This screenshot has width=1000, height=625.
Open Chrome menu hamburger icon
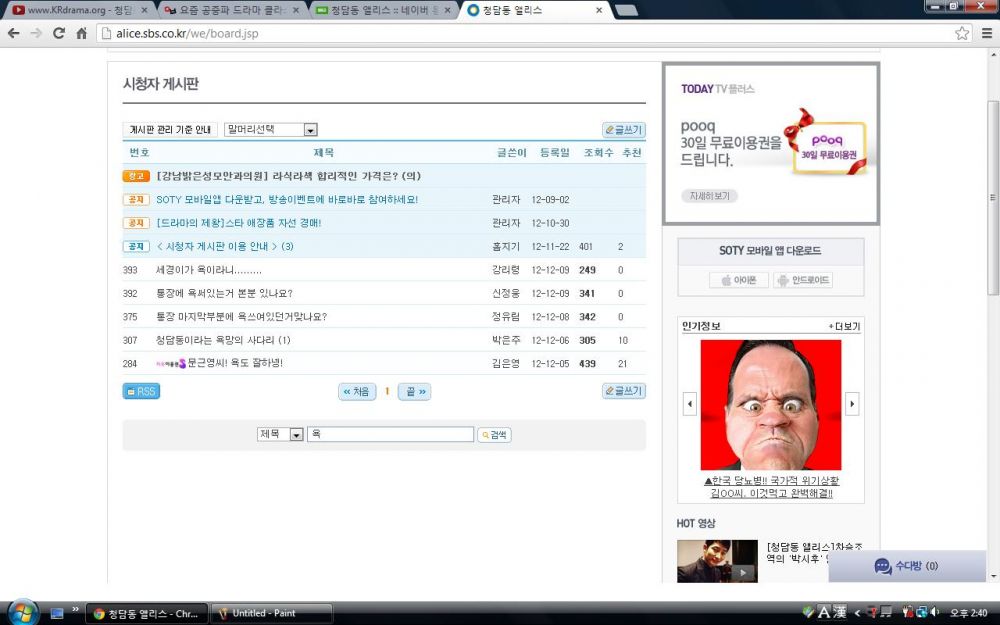[987, 33]
